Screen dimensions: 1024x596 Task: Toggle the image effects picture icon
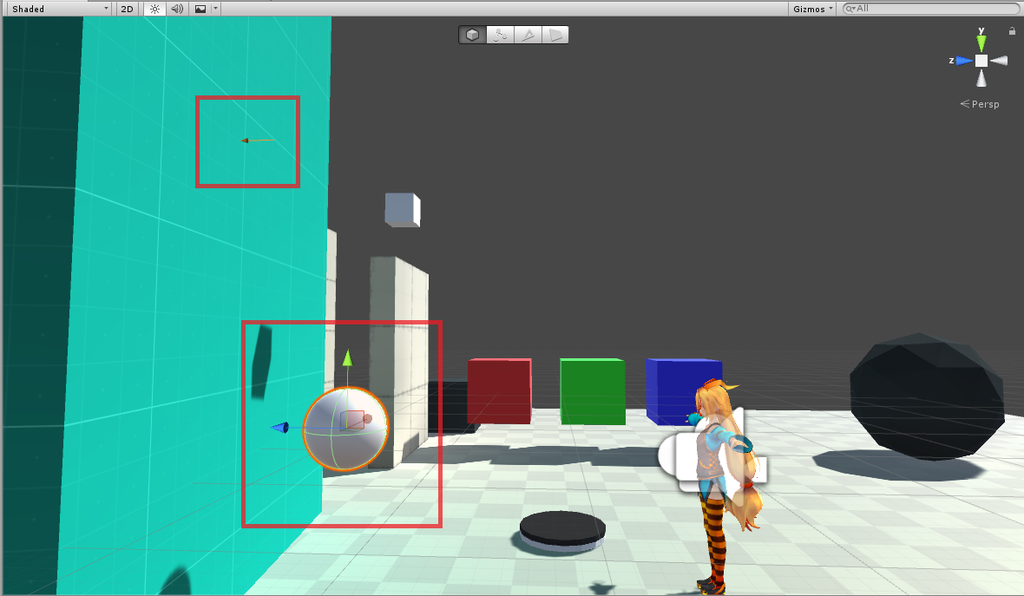tap(200, 8)
